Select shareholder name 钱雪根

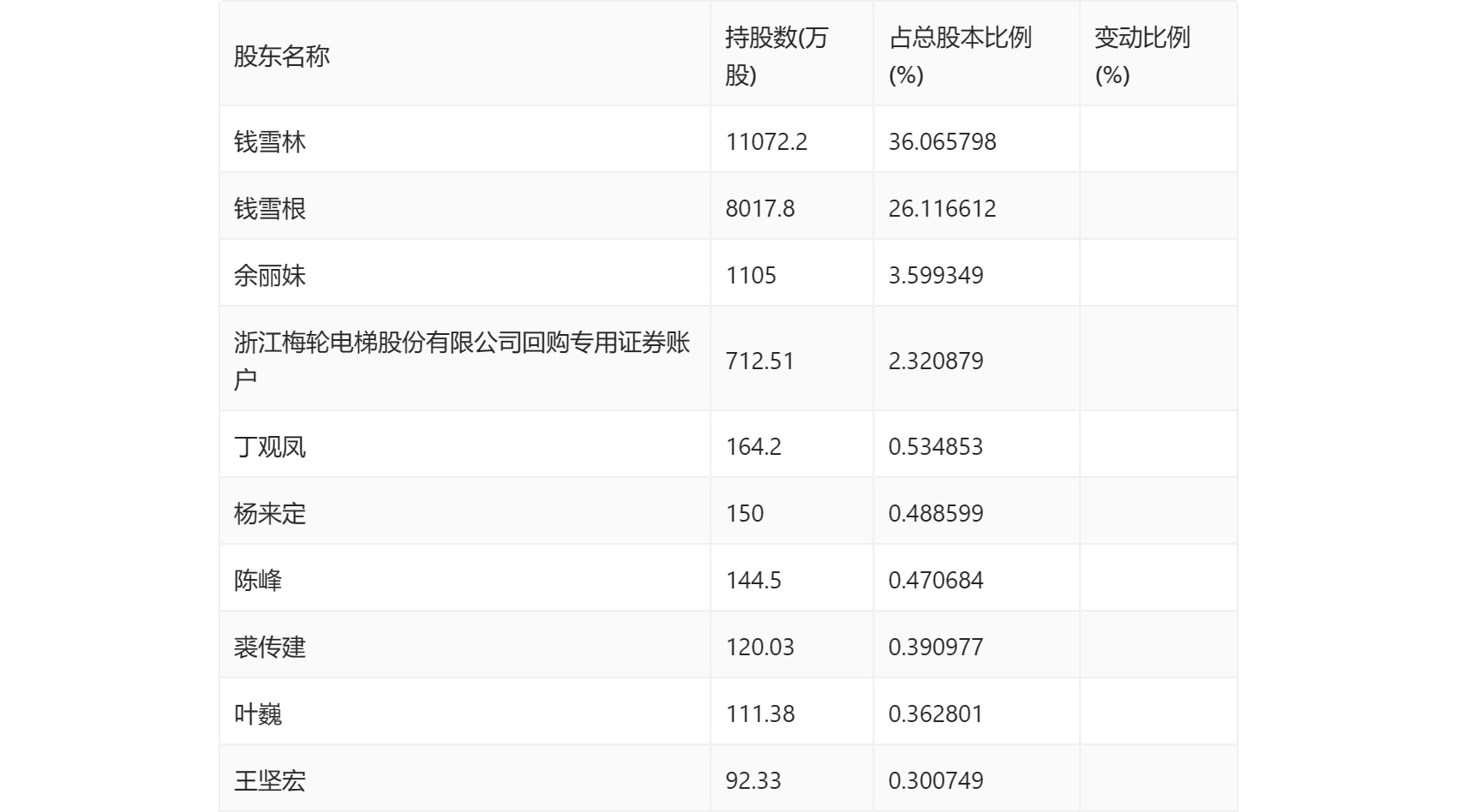pyautogui.click(x=270, y=208)
